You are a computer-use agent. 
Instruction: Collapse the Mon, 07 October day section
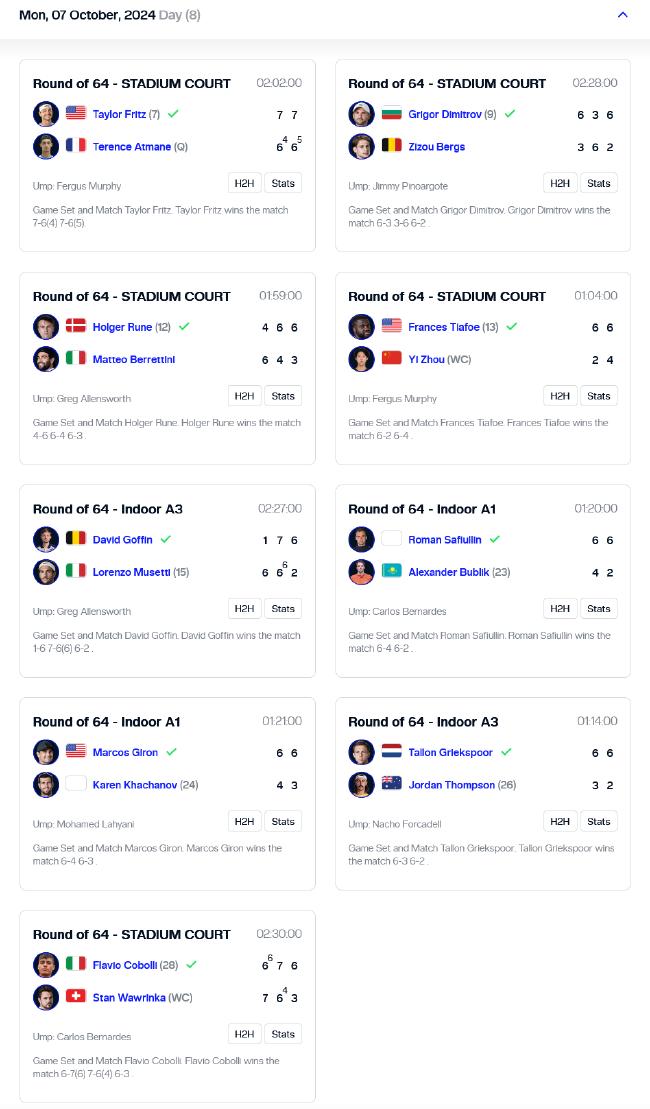622,15
